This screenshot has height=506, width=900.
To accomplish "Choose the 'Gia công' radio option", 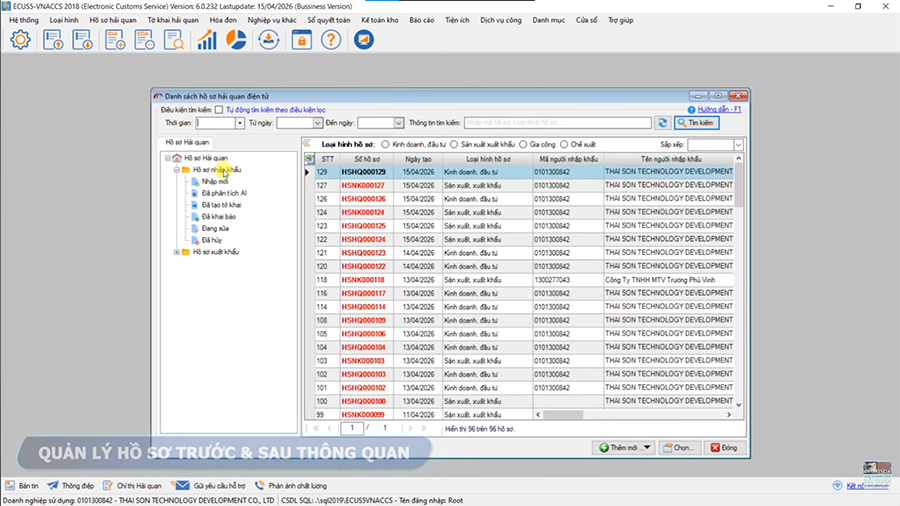I will click(522, 145).
